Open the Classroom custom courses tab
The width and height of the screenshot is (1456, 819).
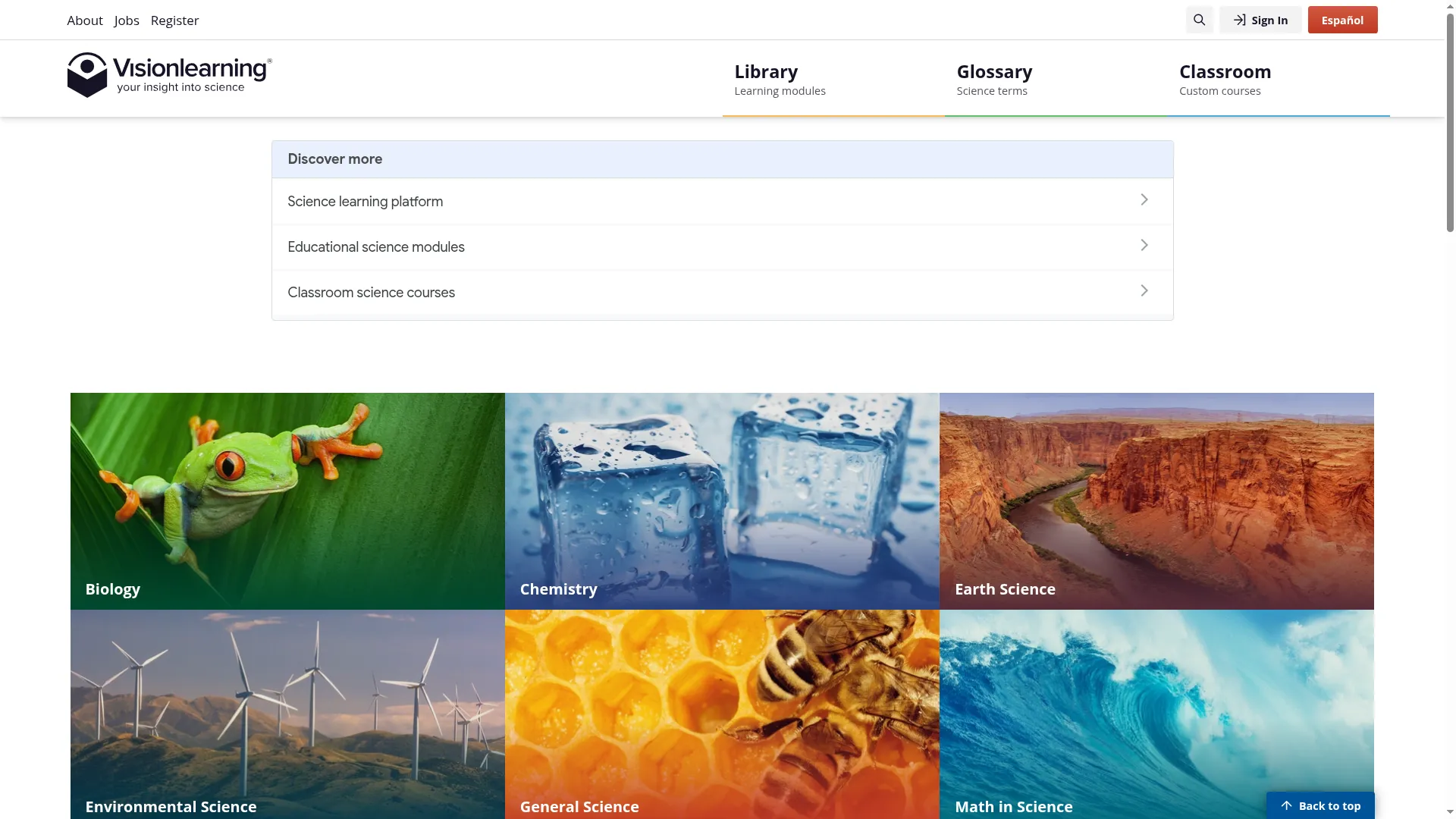(x=1279, y=79)
